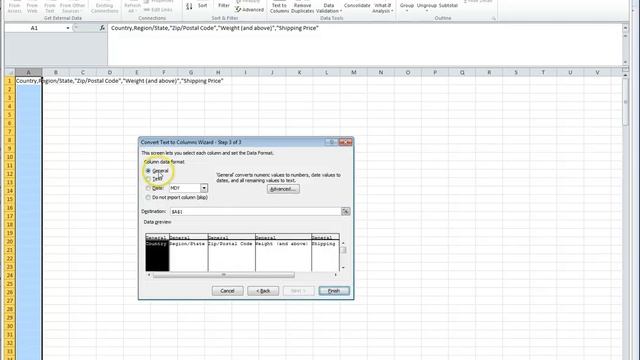
Task: Open the Refresh All dropdown
Action: click(x=132, y=7)
